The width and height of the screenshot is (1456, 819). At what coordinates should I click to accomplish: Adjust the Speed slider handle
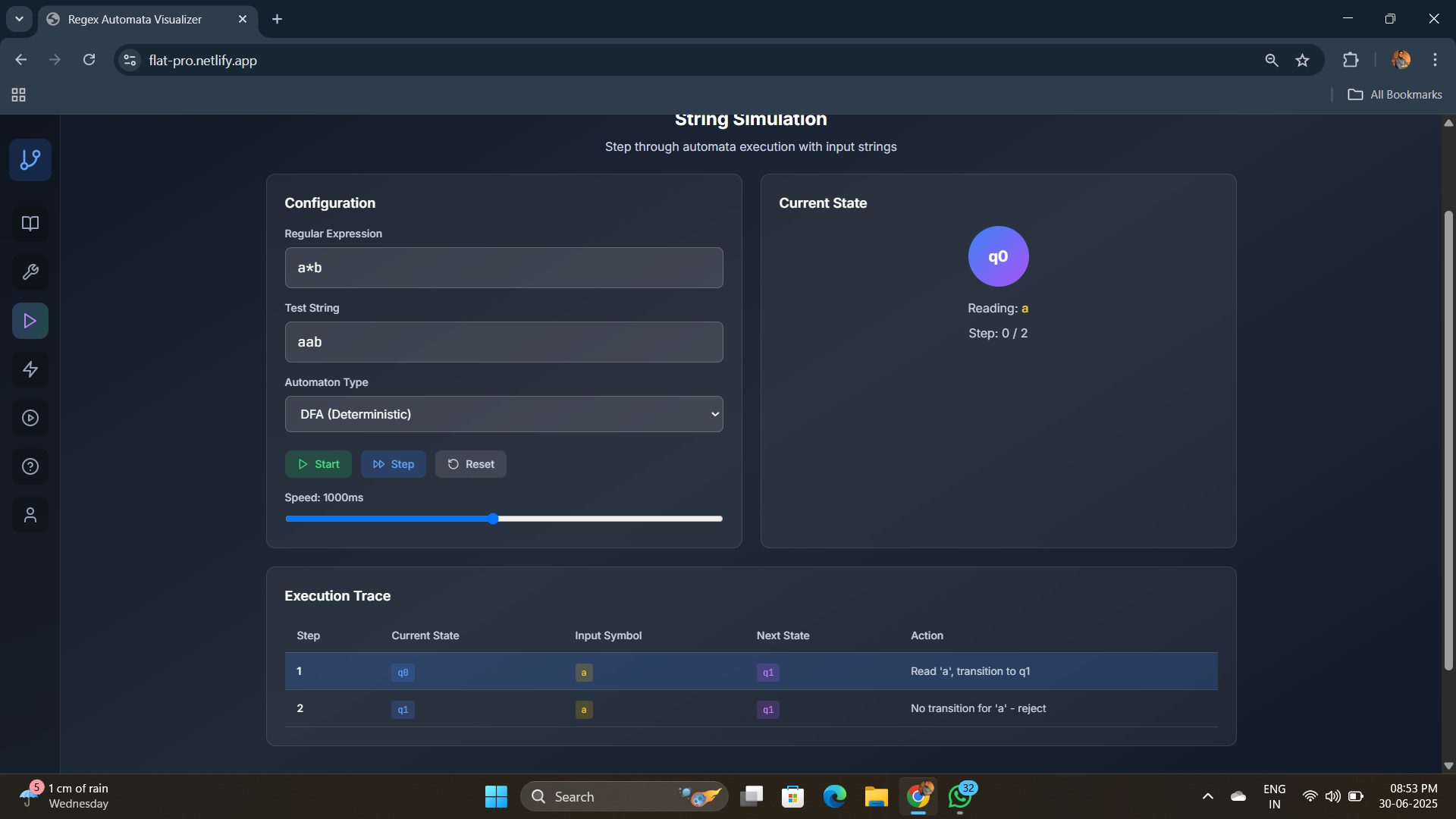(x=493, y=519)
